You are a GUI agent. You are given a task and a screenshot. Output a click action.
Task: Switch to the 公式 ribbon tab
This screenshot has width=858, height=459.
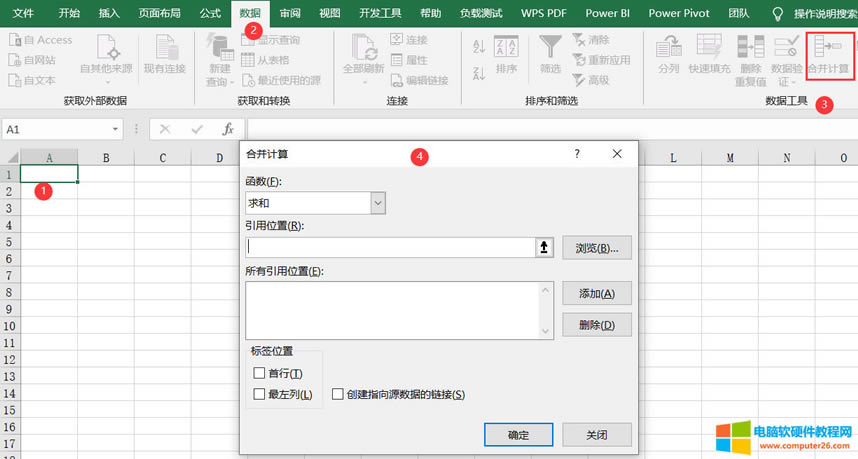[210, 13]
